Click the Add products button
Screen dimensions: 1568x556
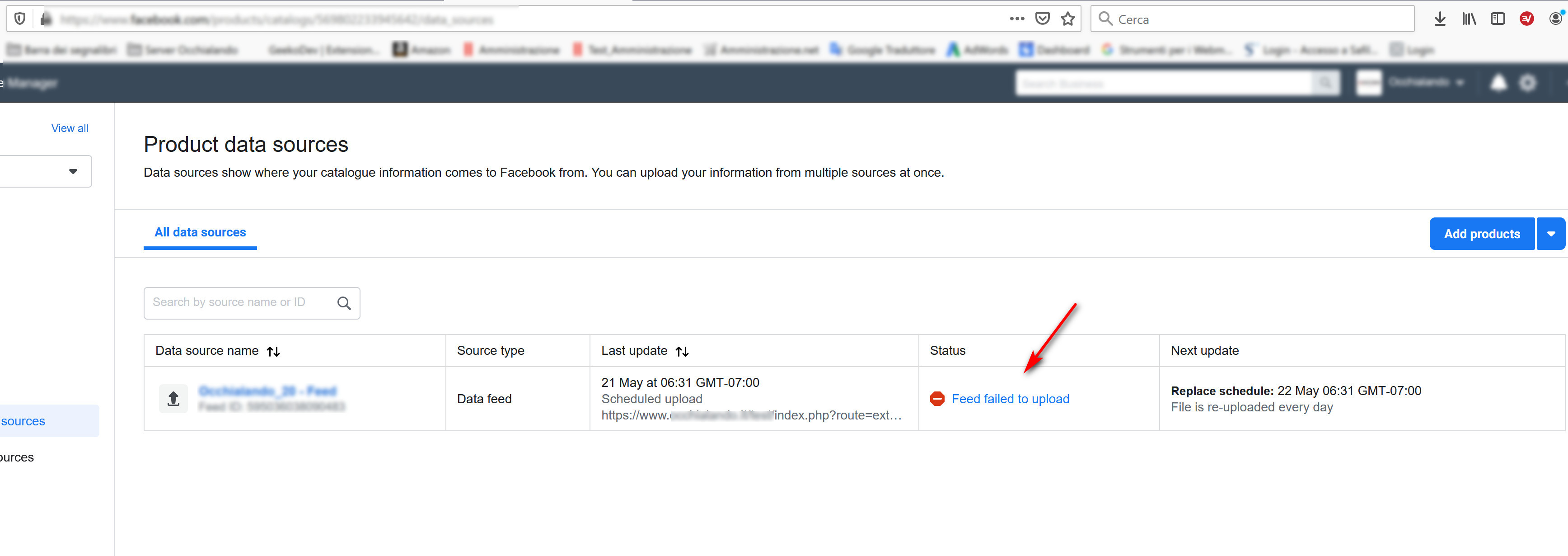point(1482,233)
